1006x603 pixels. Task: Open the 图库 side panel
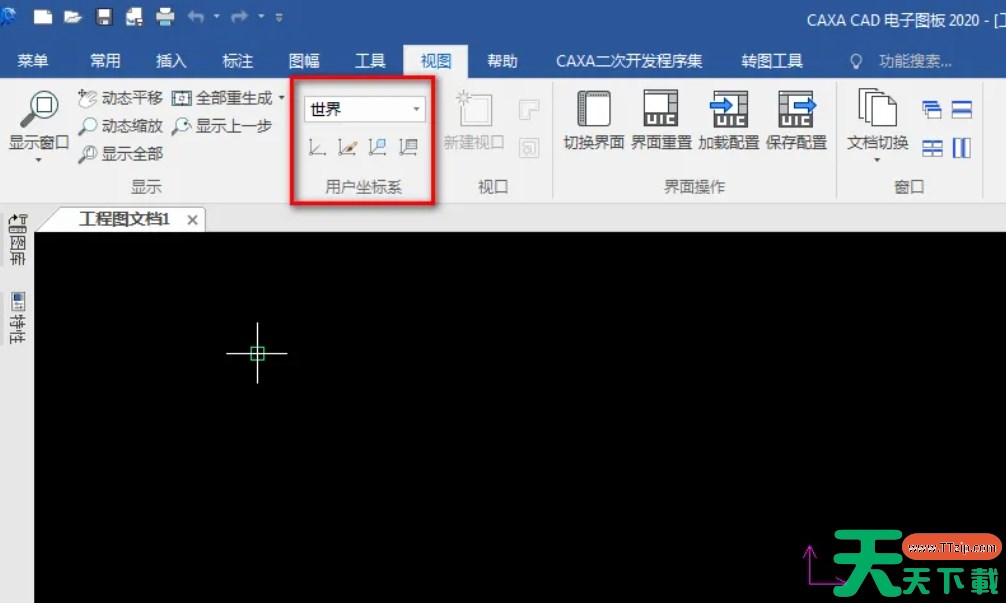coord(17,240)
